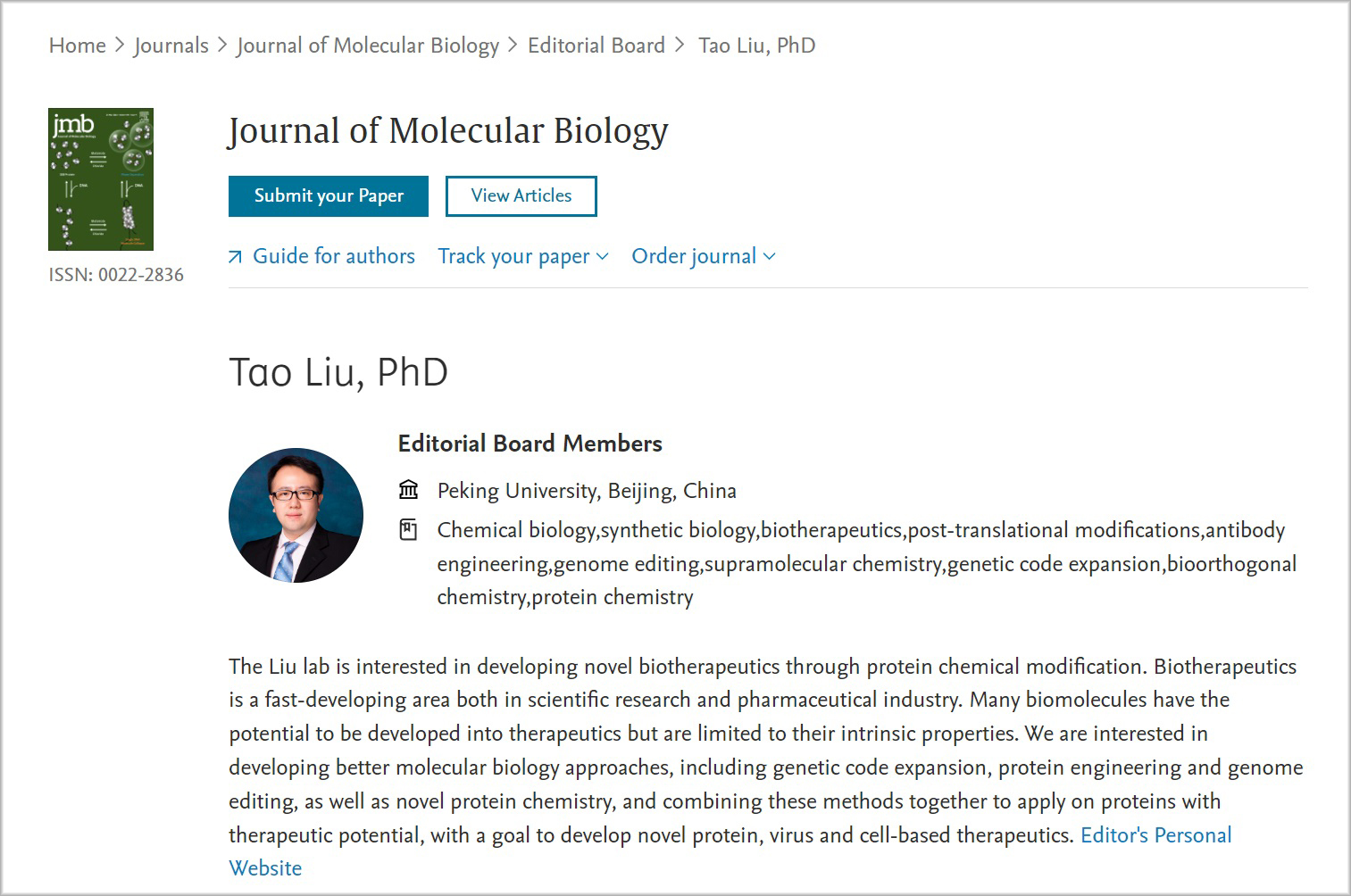Click the research interests bookmark icon
The height and width of the screenshot is (896, 1351).
click(x=408, y=530)
